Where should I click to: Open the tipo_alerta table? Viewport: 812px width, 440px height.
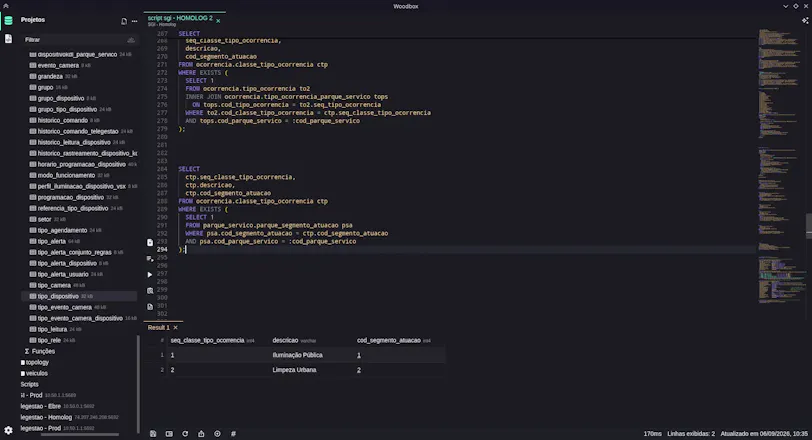click(x=52, y=242)
